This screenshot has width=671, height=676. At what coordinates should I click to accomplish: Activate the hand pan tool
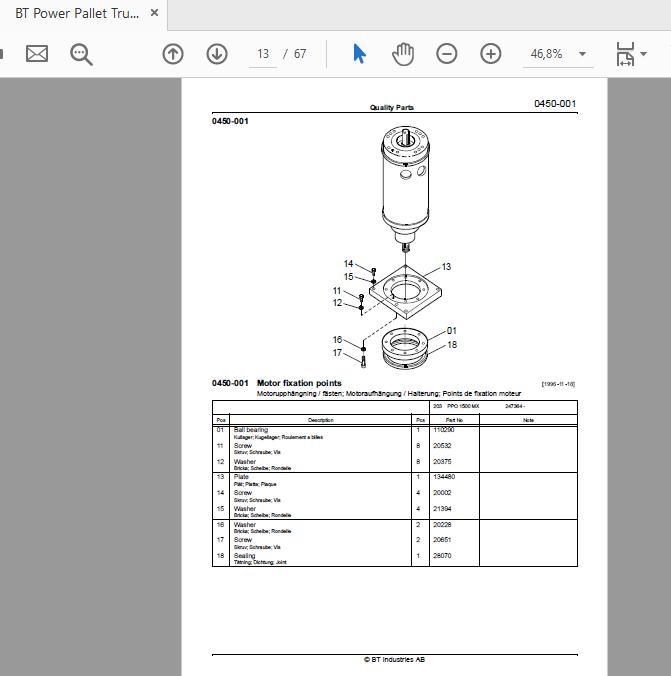403,54
